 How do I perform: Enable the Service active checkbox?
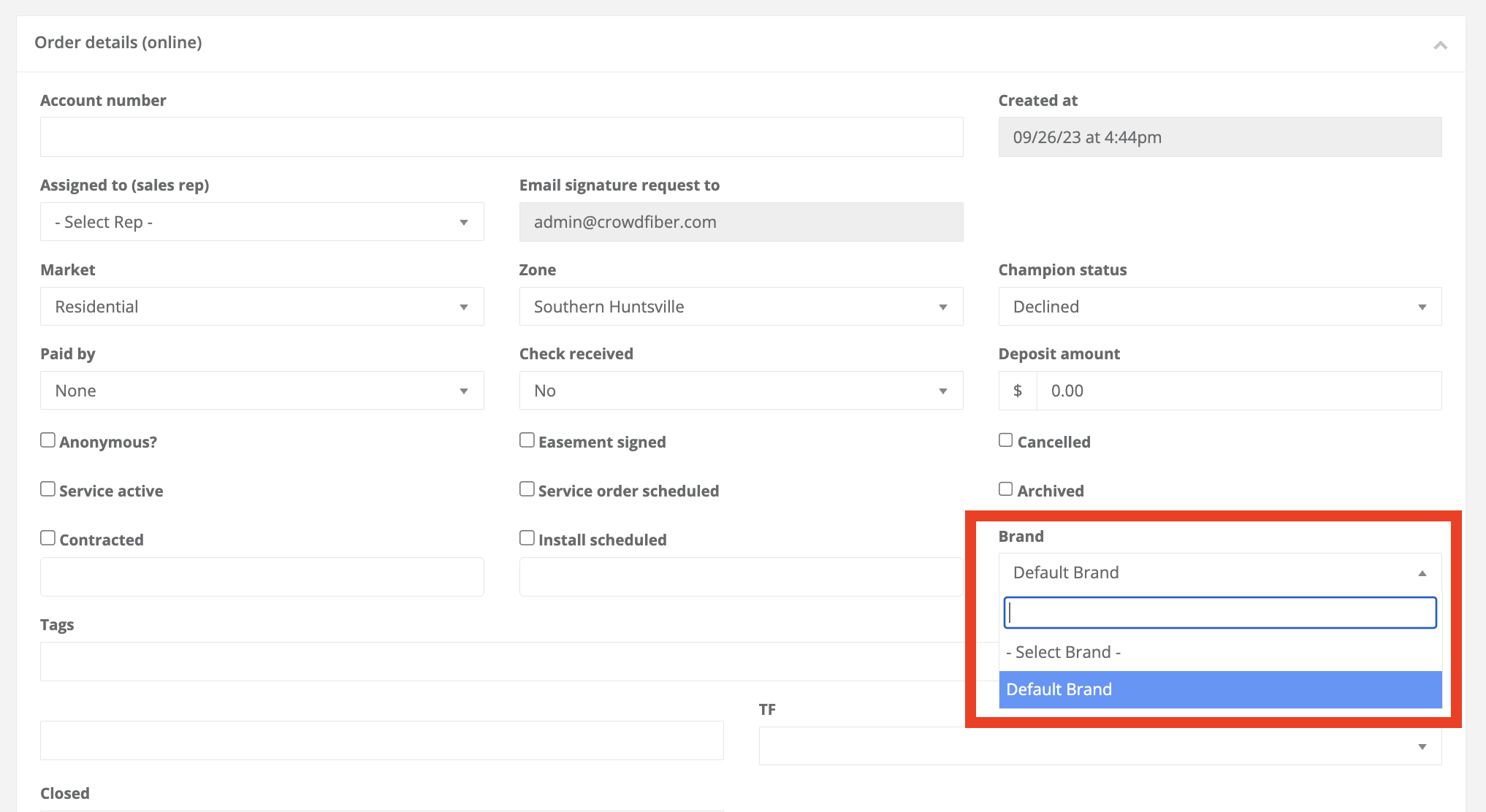click(47, 489)
